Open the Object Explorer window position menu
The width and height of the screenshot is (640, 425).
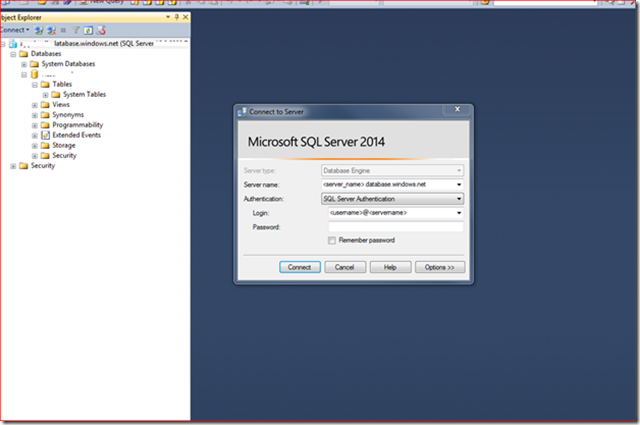tap(168, 17)
